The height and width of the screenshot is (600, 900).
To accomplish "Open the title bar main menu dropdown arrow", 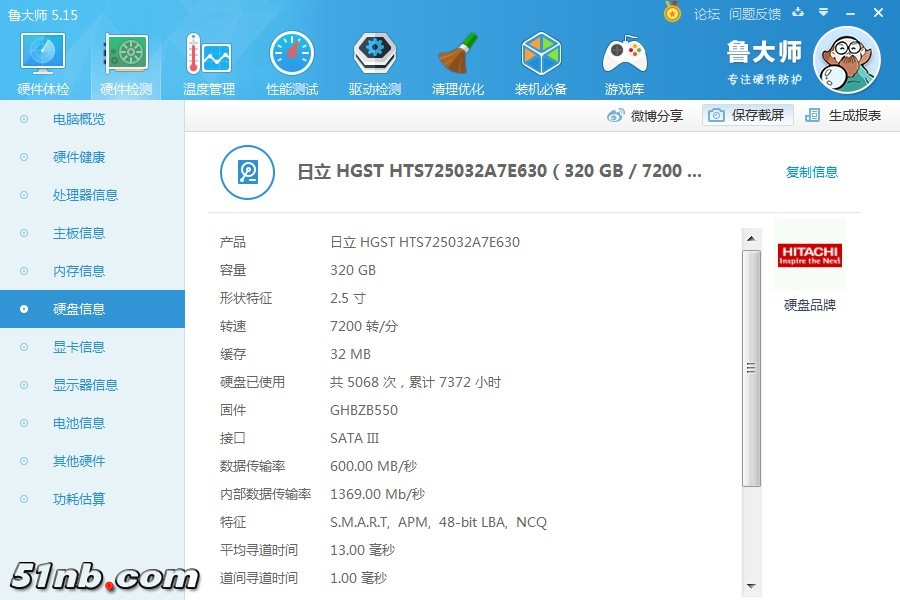I will tap(825, 13).
